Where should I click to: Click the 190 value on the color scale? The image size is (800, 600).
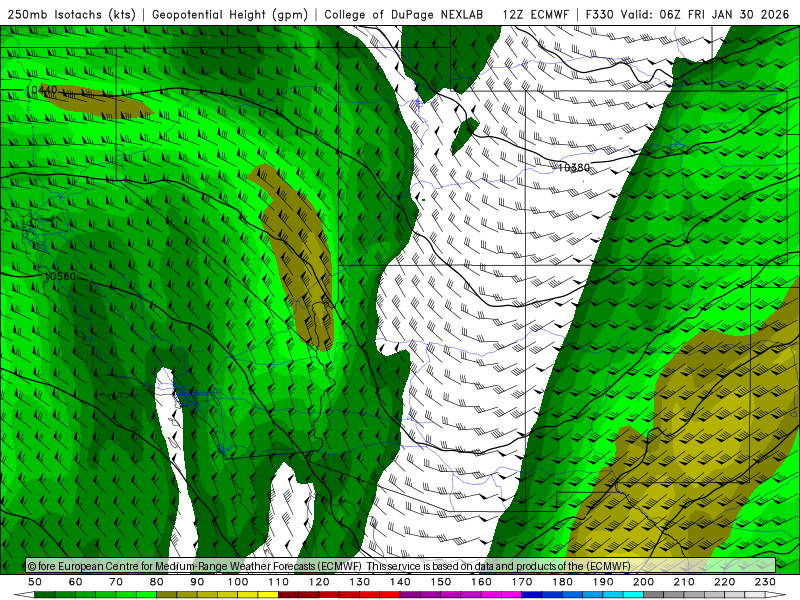pyautogui.click(x=603, y=582)
